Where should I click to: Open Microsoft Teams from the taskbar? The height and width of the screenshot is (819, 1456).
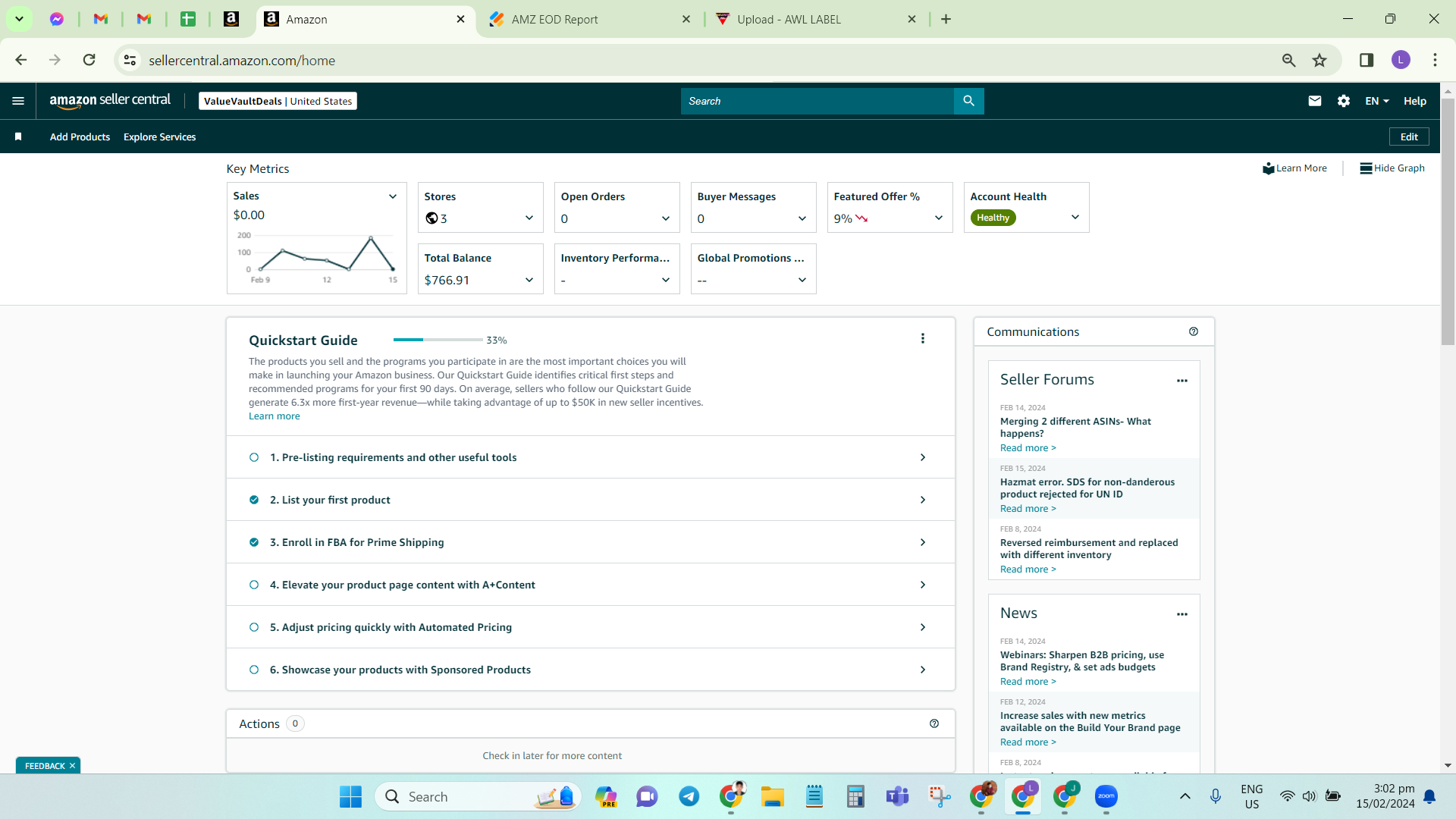(897, 796)
